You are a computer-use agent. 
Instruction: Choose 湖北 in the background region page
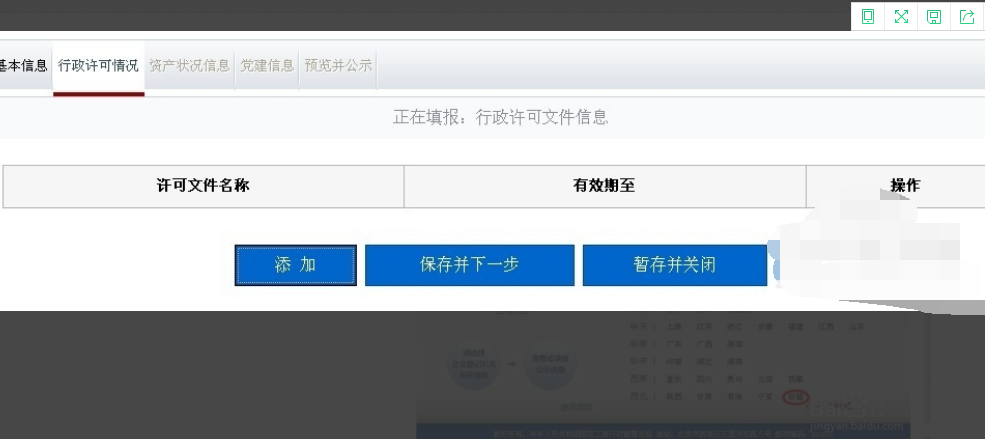click(x=704, y=362)
